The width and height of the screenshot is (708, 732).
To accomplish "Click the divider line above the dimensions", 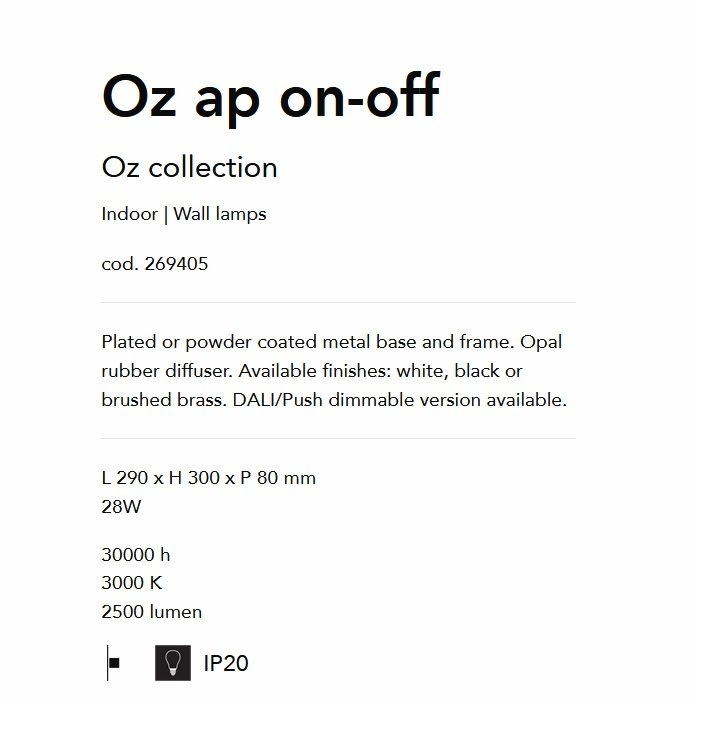I will click(x=338, y=438).
